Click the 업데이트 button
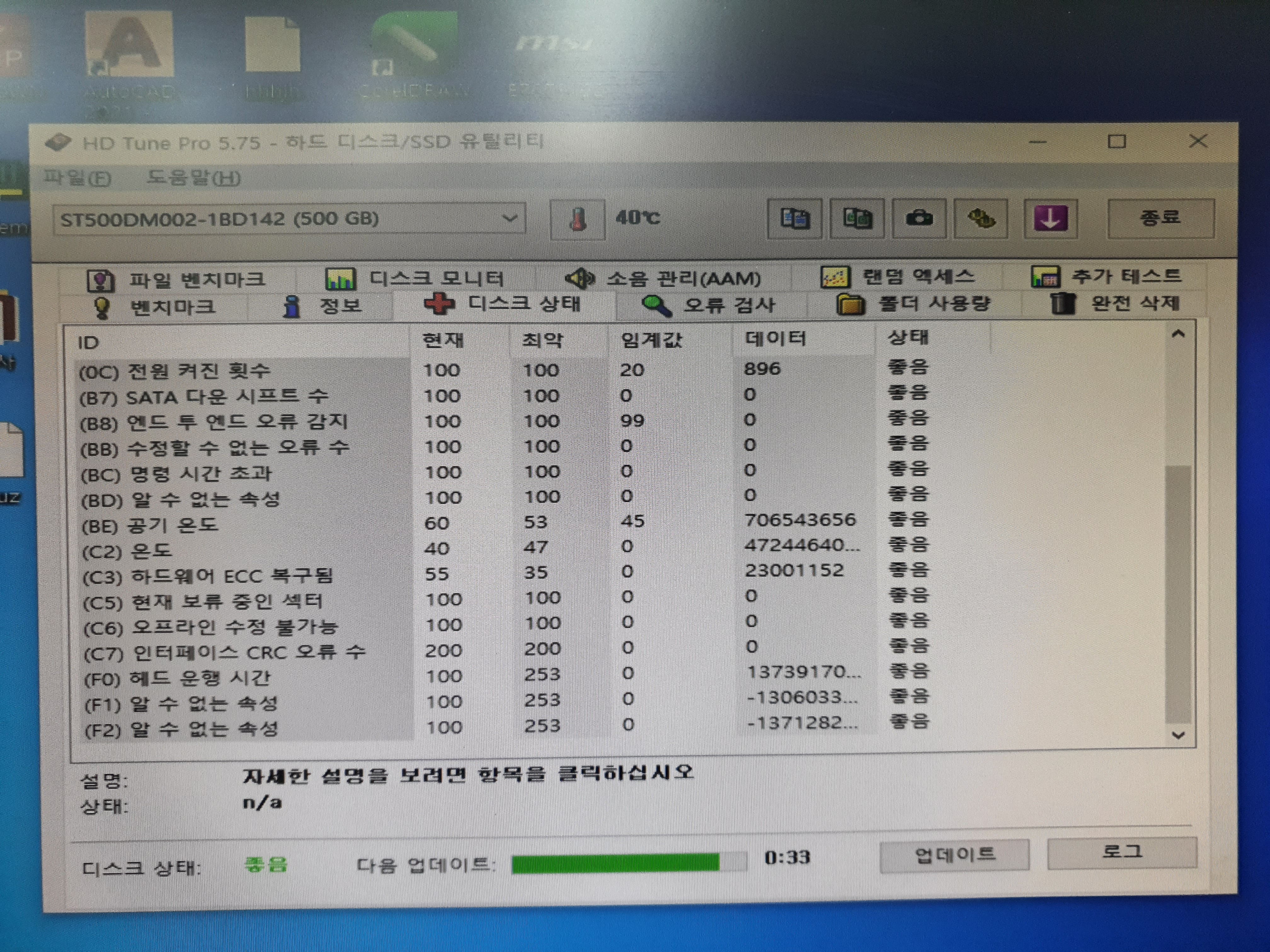 click(x=954, y=856)
